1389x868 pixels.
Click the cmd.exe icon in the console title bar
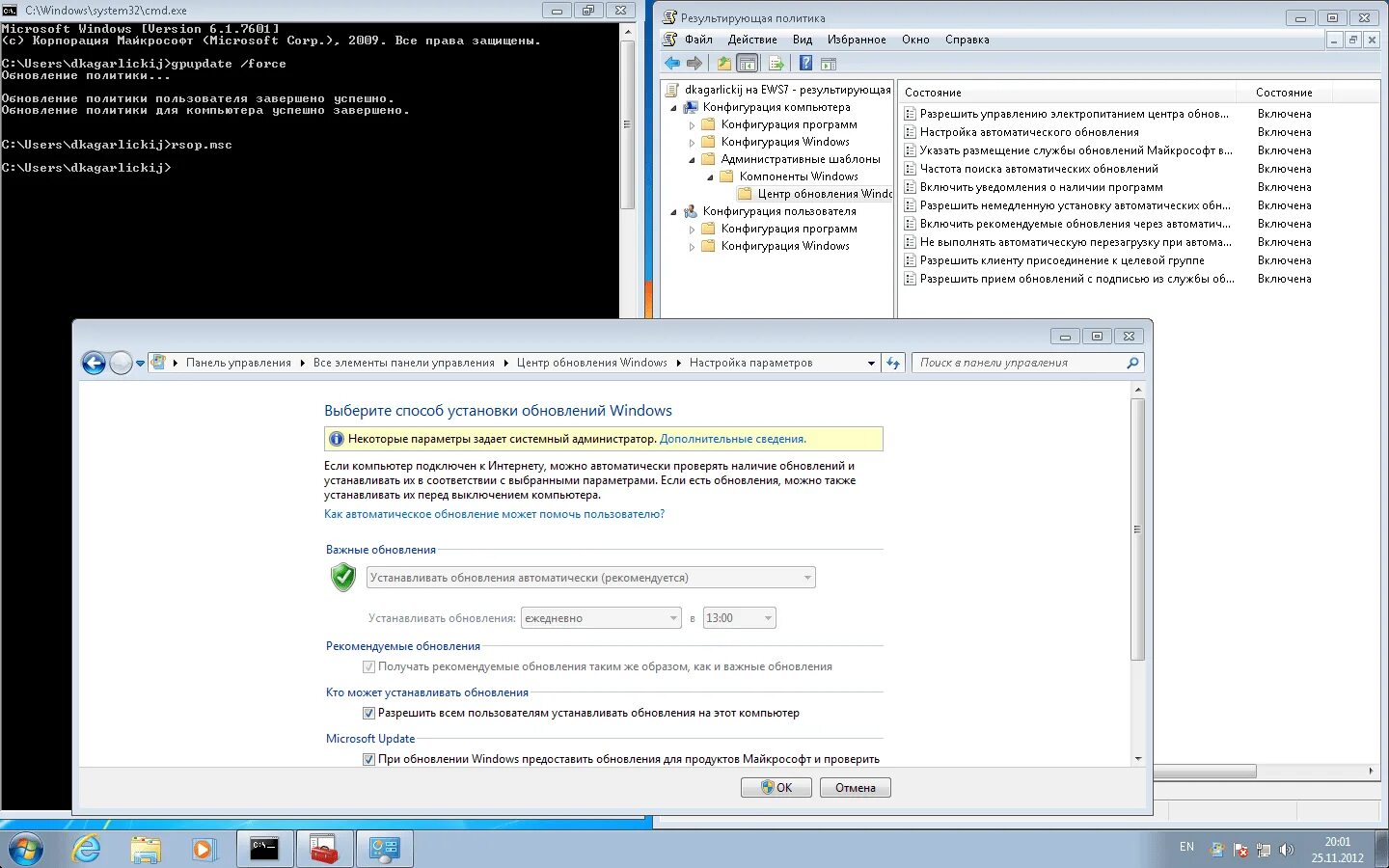point(11,11)
